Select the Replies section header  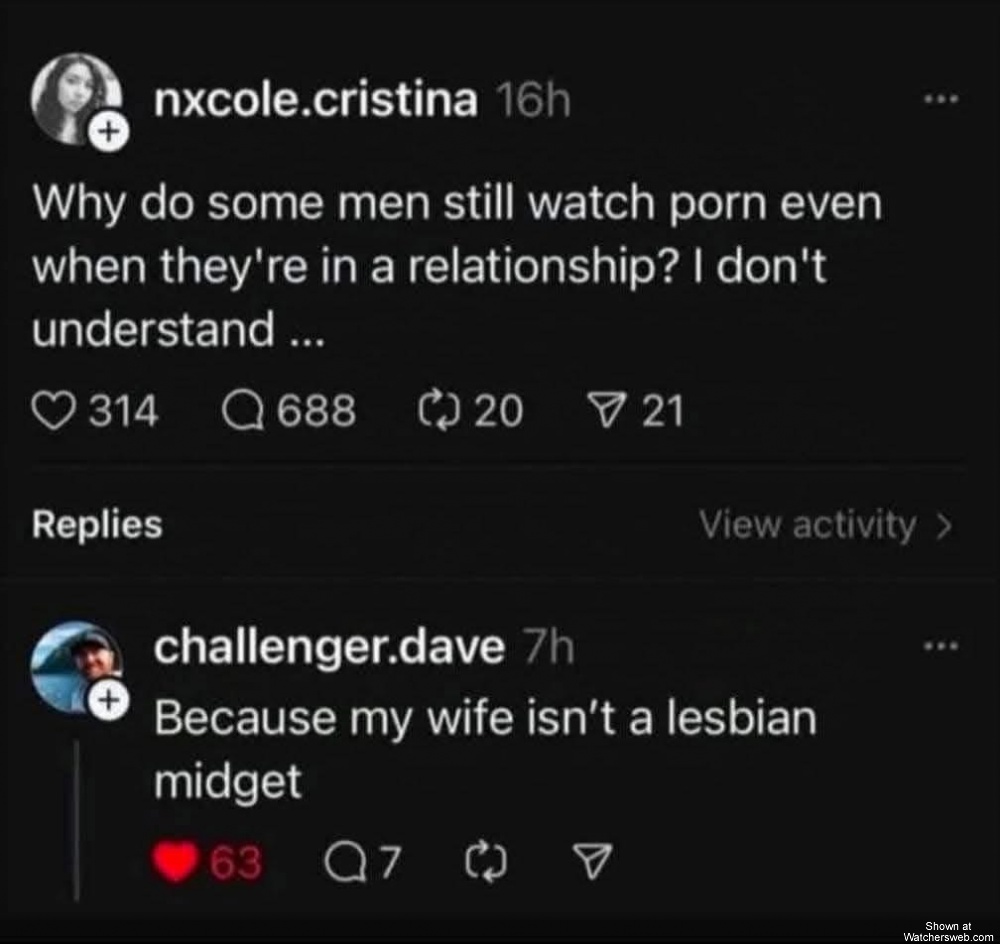tap(97, 525)
